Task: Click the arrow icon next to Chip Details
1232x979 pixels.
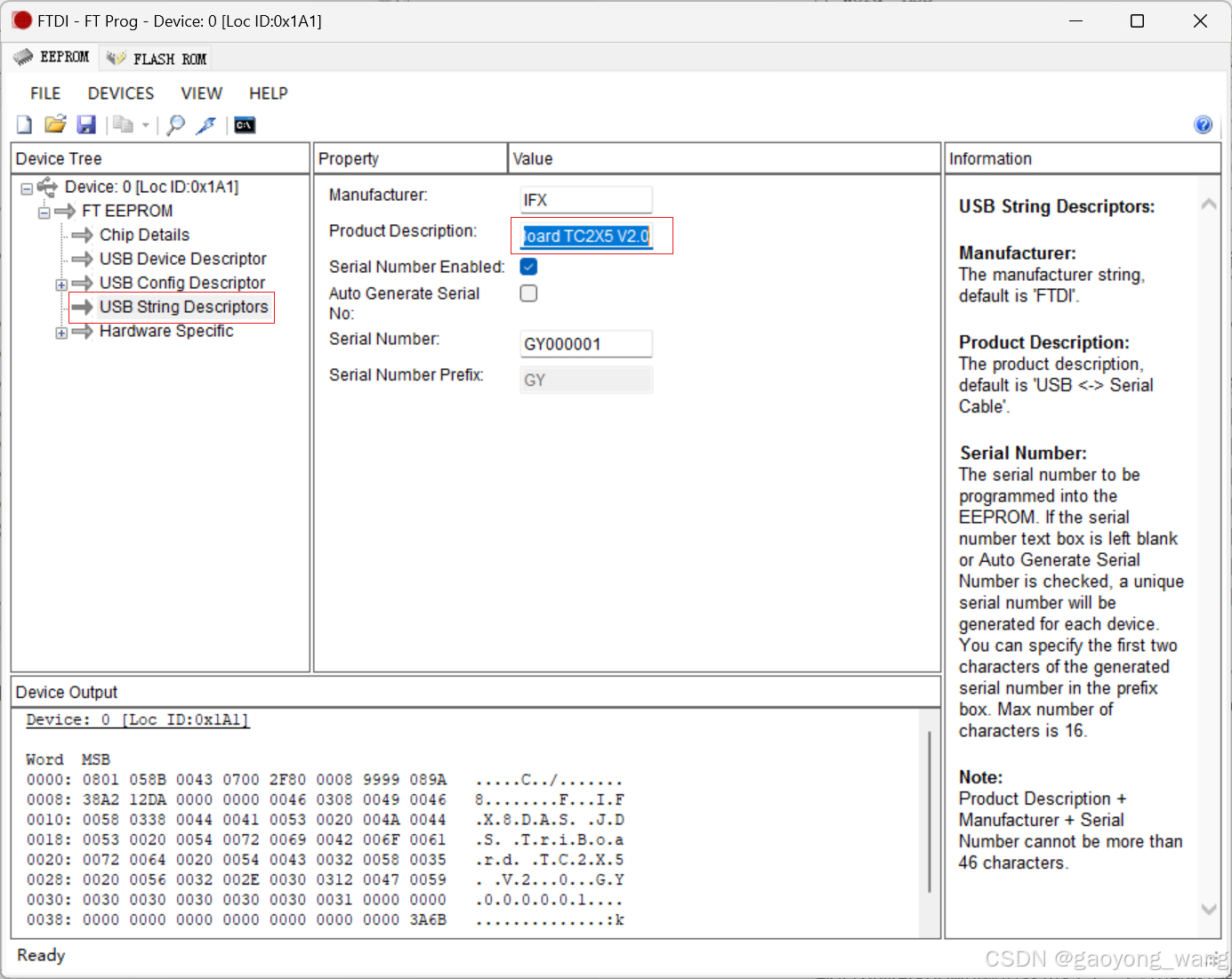Action: click(x=83, y=235)
